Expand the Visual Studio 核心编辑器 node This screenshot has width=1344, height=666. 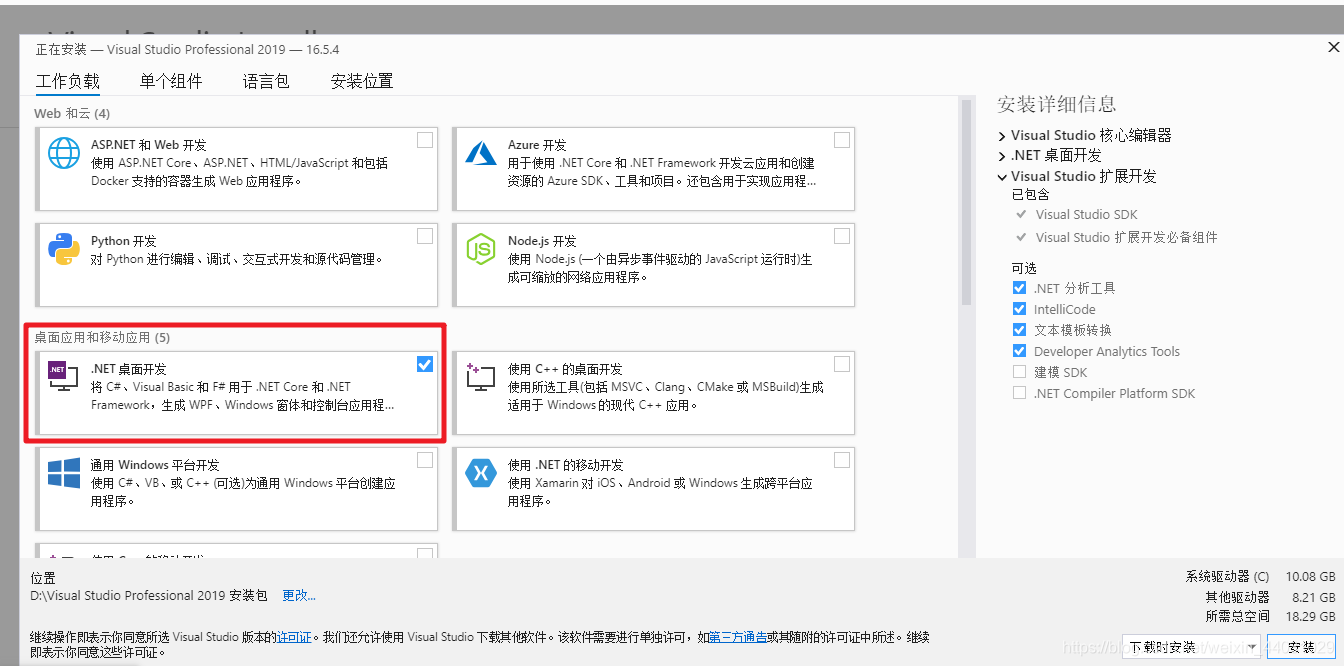tap(1002, 136)
